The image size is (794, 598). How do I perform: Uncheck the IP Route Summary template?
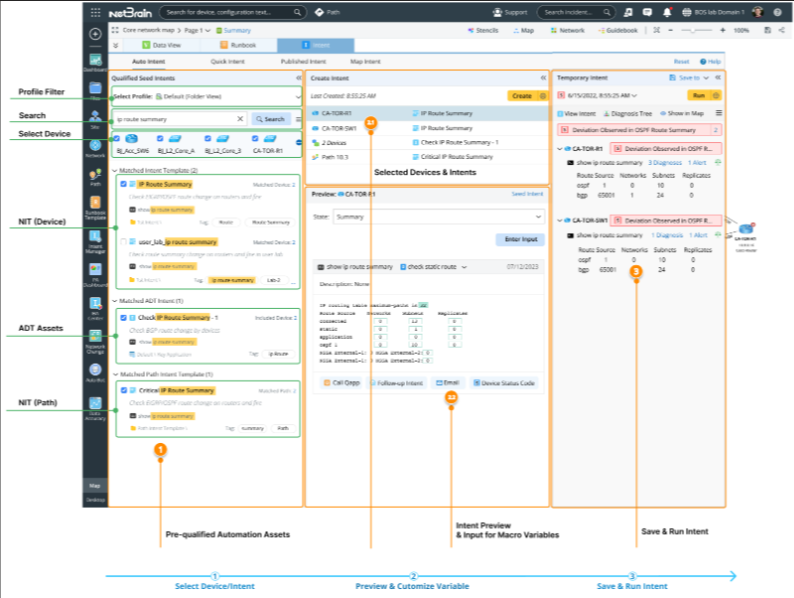point(124,184)
